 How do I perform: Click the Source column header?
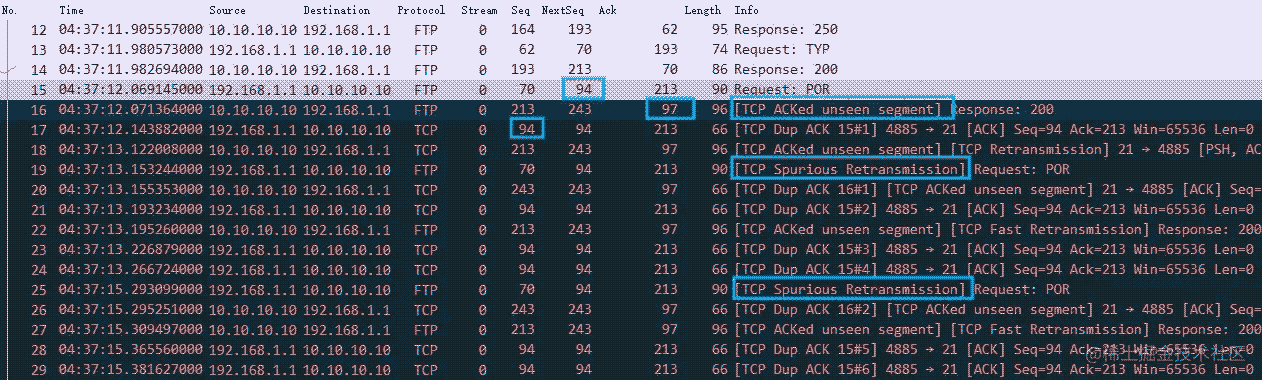[227, 10]
